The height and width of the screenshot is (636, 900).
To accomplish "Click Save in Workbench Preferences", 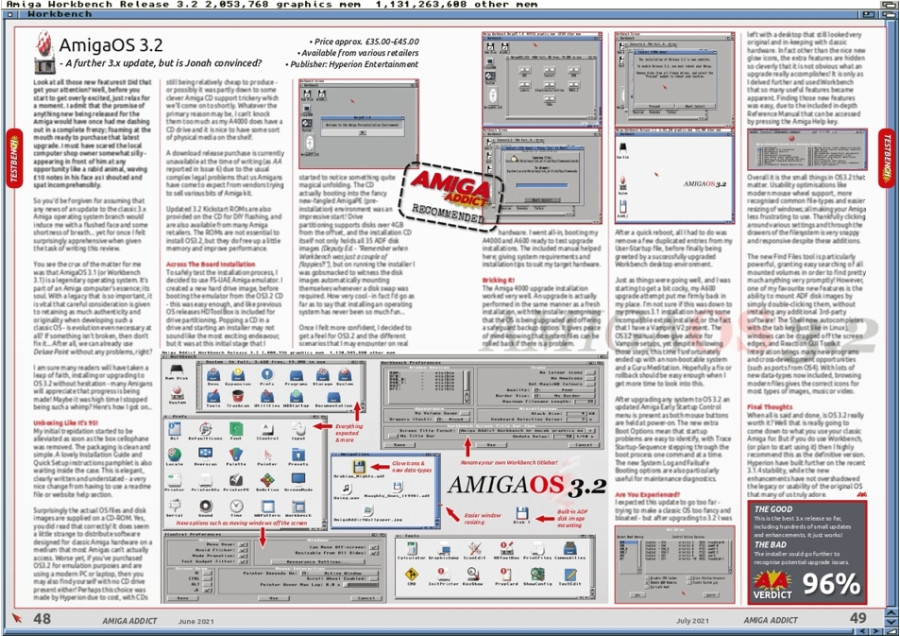I will (399, 445).
